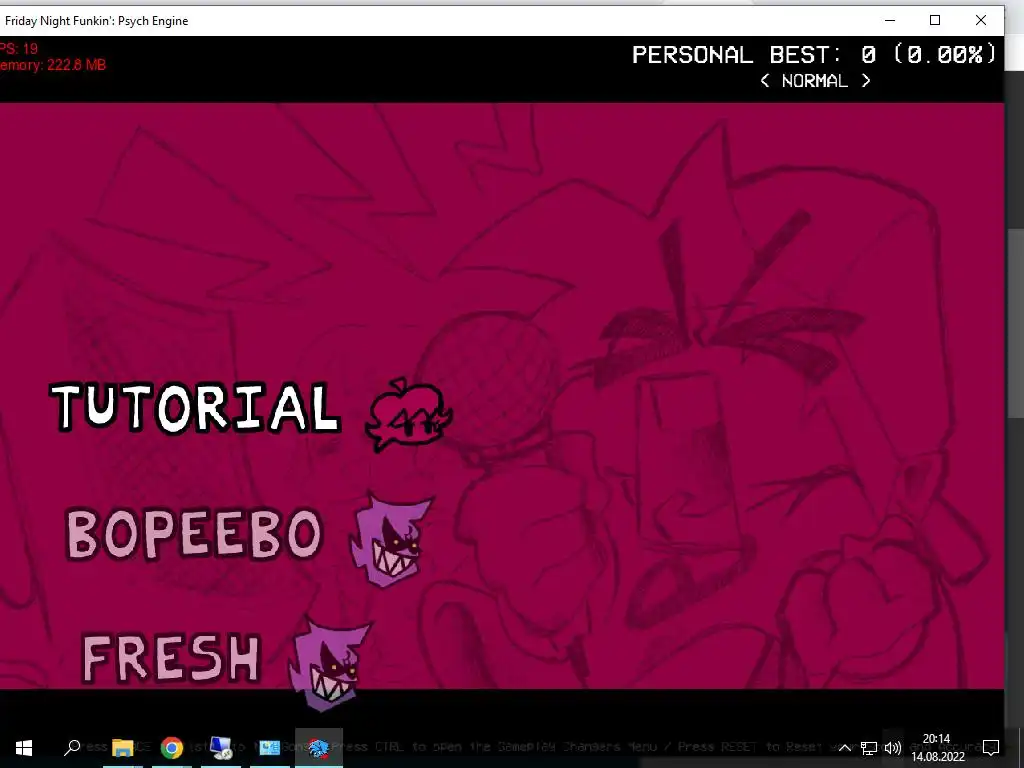The height and width of the screenshot is (768, 1024).
Task: Switch difficulty with the left arrow
Action: point(765,80)
